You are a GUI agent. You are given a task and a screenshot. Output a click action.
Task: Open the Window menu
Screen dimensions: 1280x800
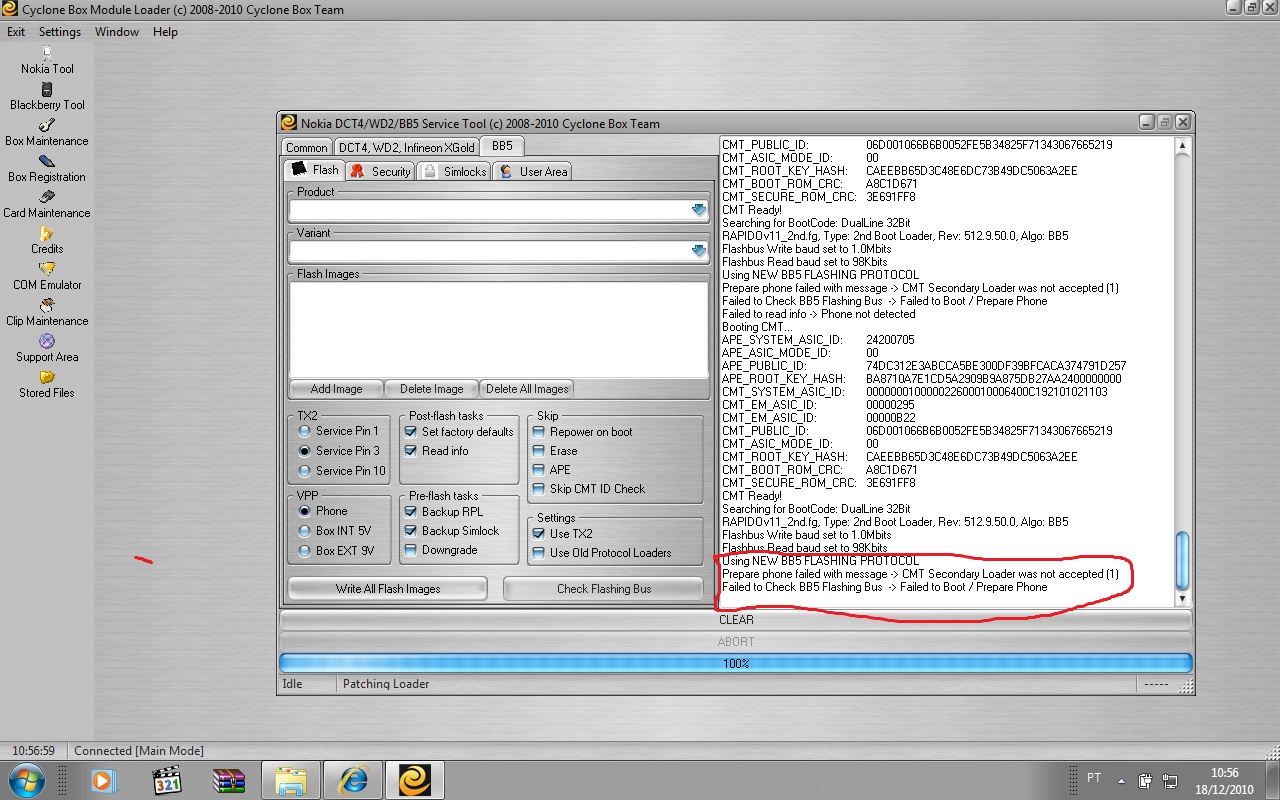117,32
